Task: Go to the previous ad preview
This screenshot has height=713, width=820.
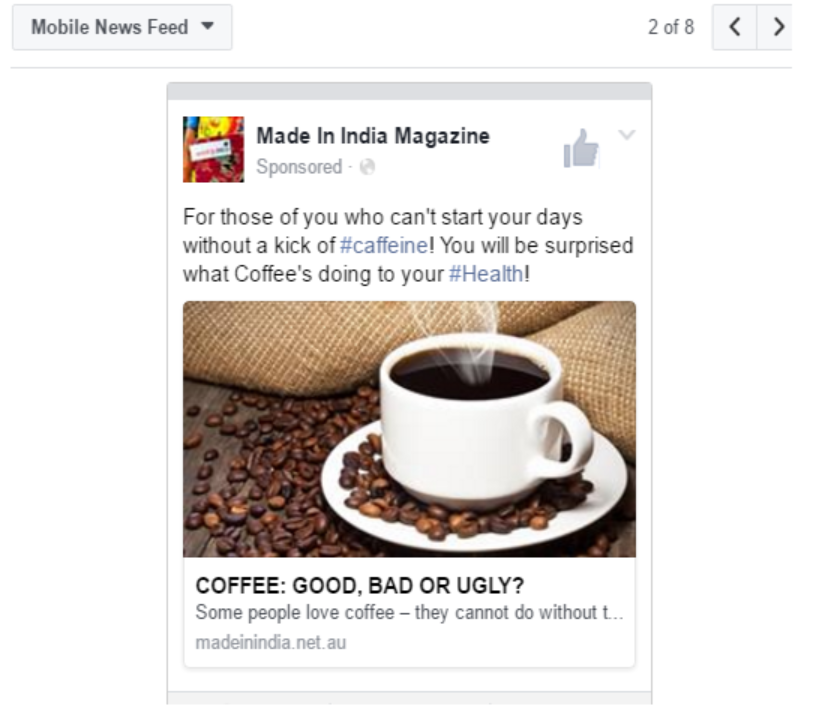Action: [735, 27]
